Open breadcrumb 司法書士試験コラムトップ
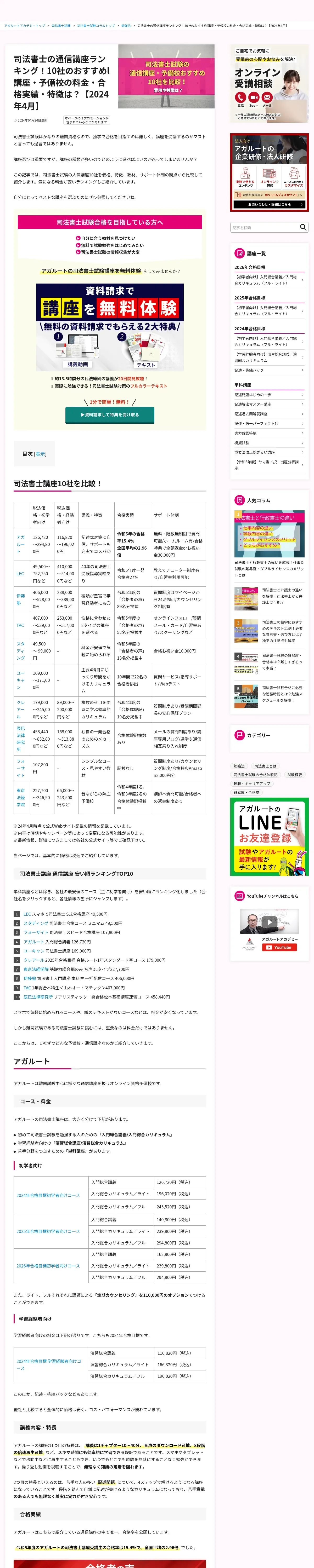 [96, 26]
